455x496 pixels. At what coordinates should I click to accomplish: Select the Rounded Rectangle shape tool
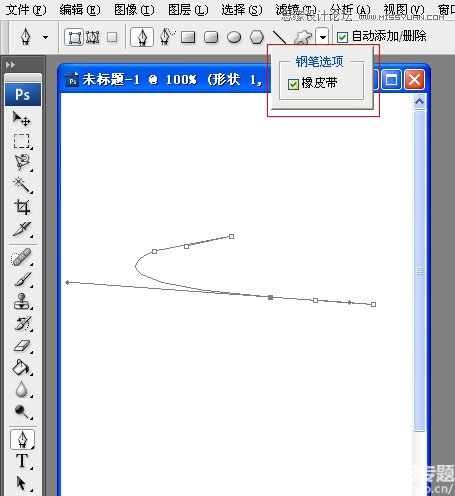pos(211,37)
